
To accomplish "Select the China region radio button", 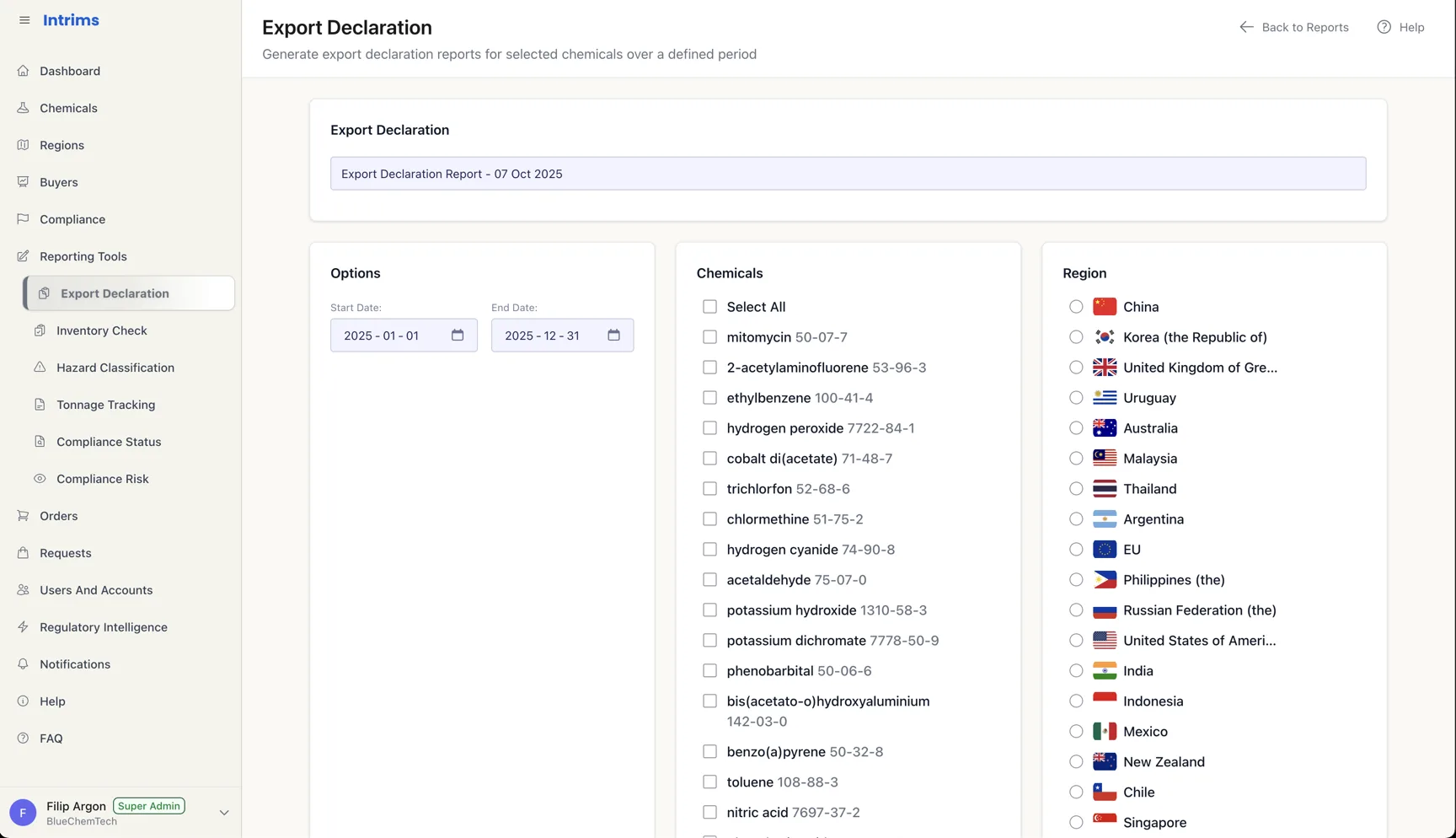I will coord(1076,307).
